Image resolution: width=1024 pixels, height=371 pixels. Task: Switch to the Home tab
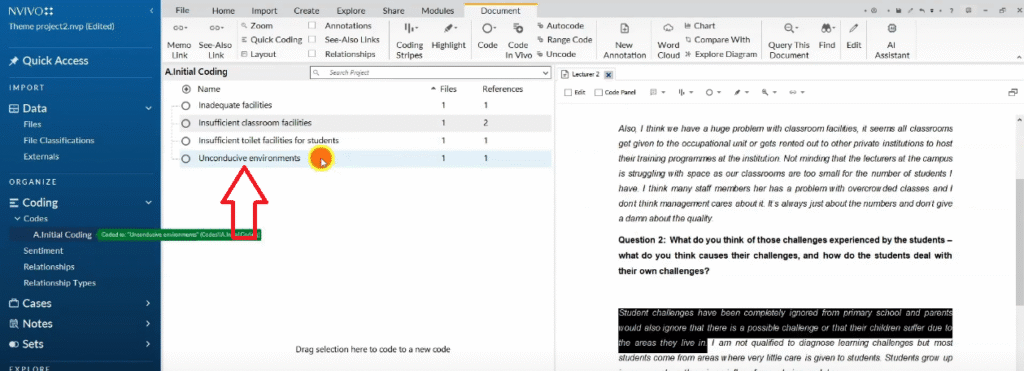pos(223,10)
